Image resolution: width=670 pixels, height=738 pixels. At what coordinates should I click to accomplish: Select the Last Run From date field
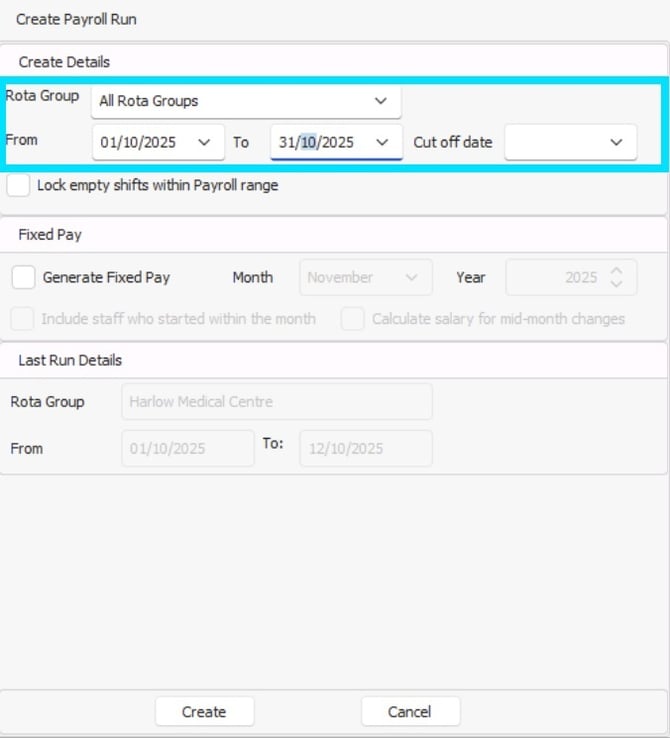tap(188, 448)
